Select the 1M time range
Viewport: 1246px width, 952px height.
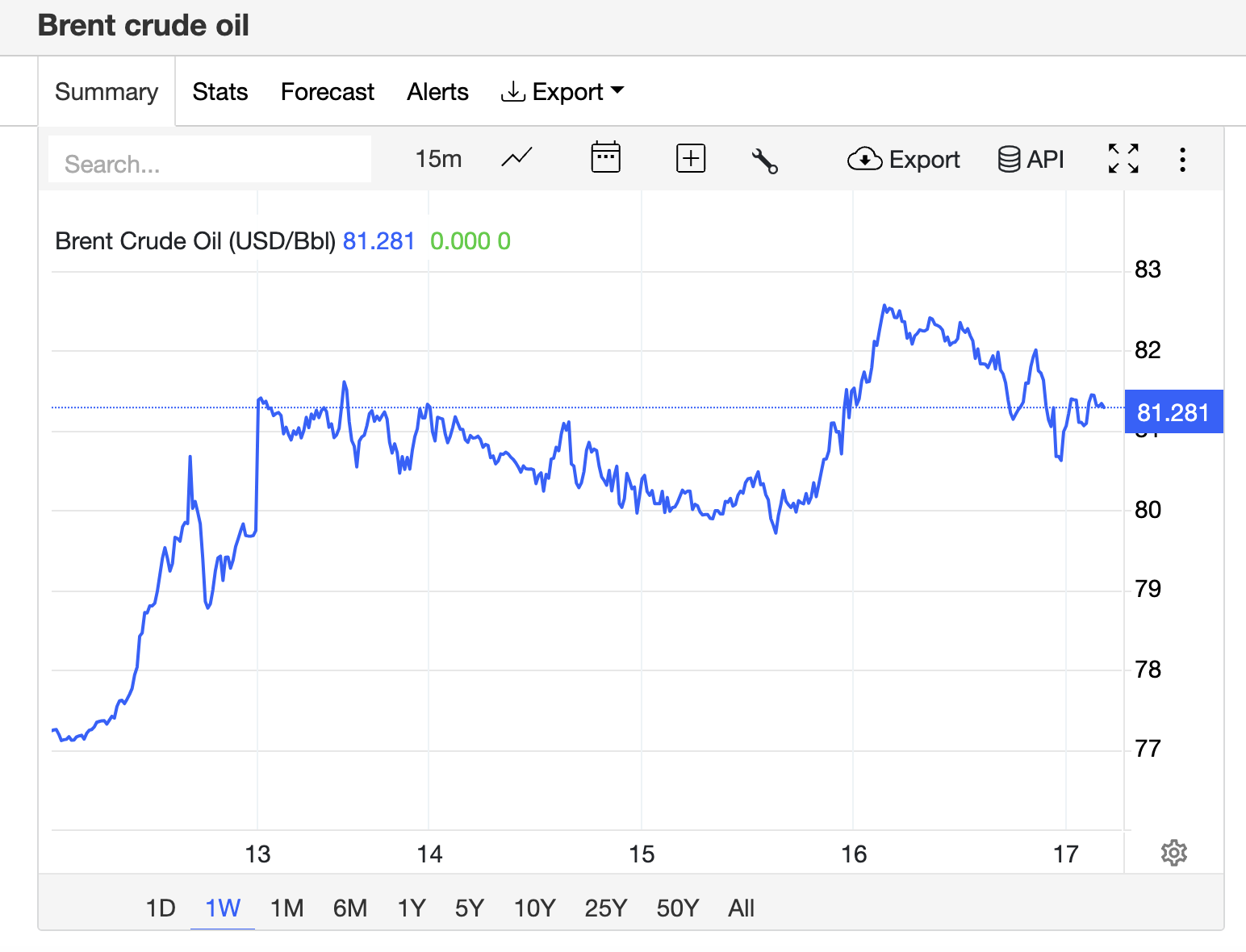[286, 908]
